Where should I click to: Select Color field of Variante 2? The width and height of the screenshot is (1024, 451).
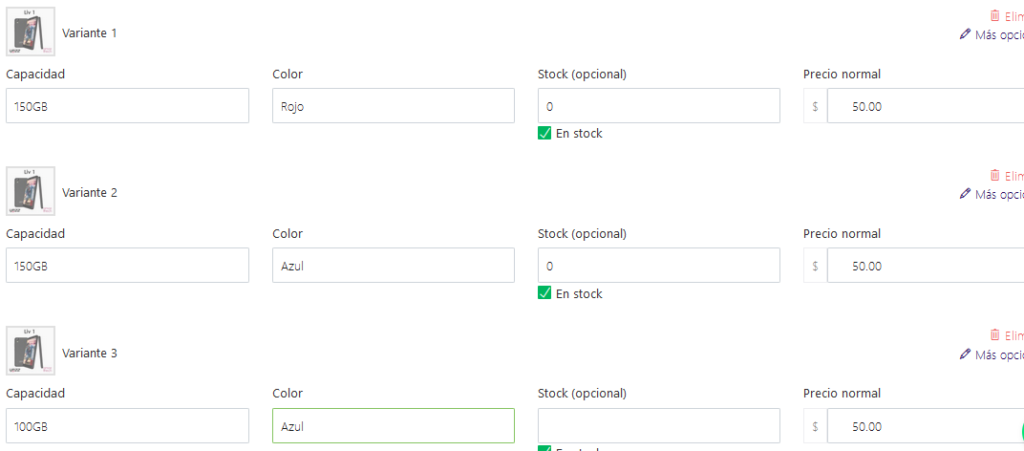coord(393,266)
